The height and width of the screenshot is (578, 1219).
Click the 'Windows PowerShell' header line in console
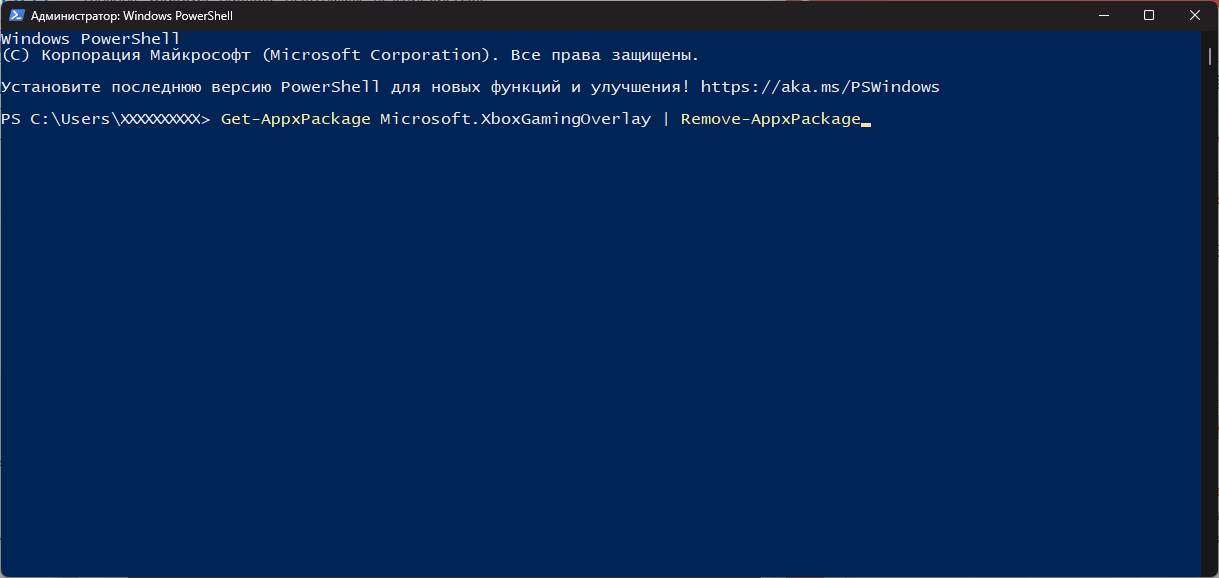[91, 39]
